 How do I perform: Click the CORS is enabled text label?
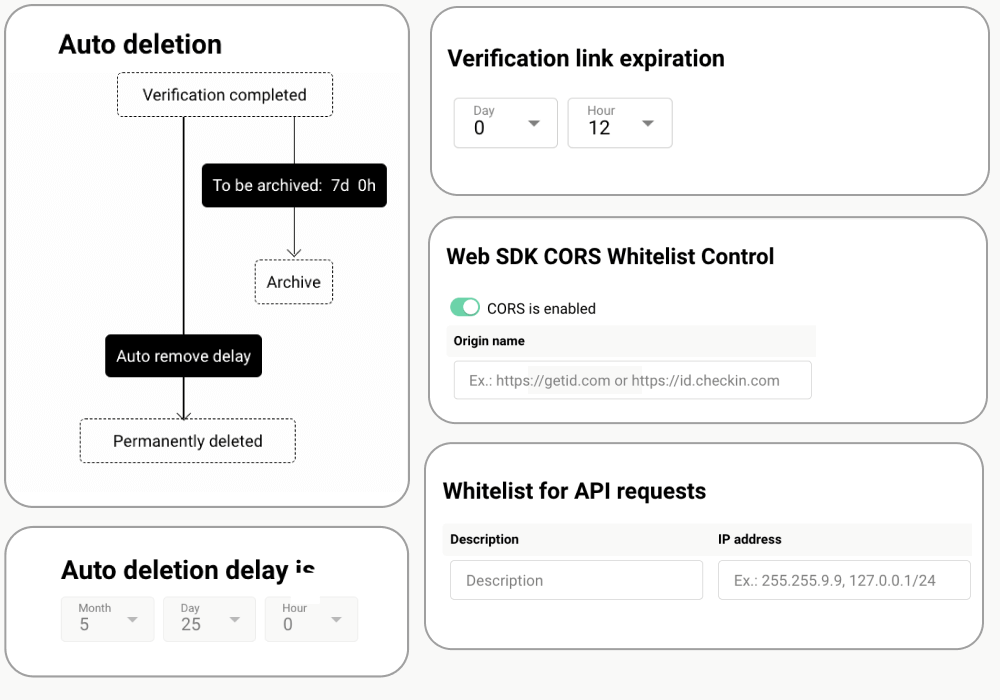pos(541,308)
